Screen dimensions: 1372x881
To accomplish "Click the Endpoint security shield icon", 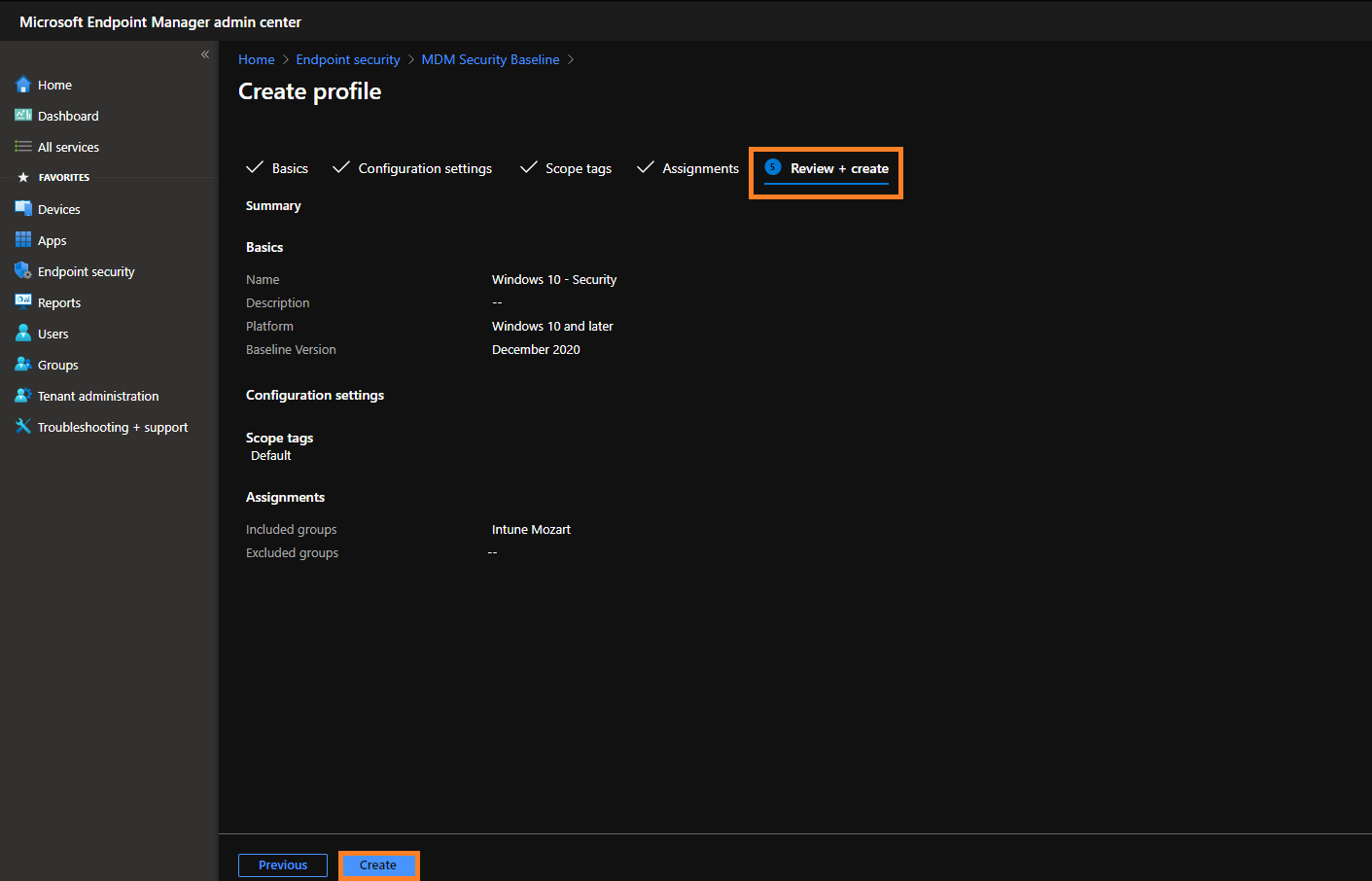I will [x=23, y=271].
